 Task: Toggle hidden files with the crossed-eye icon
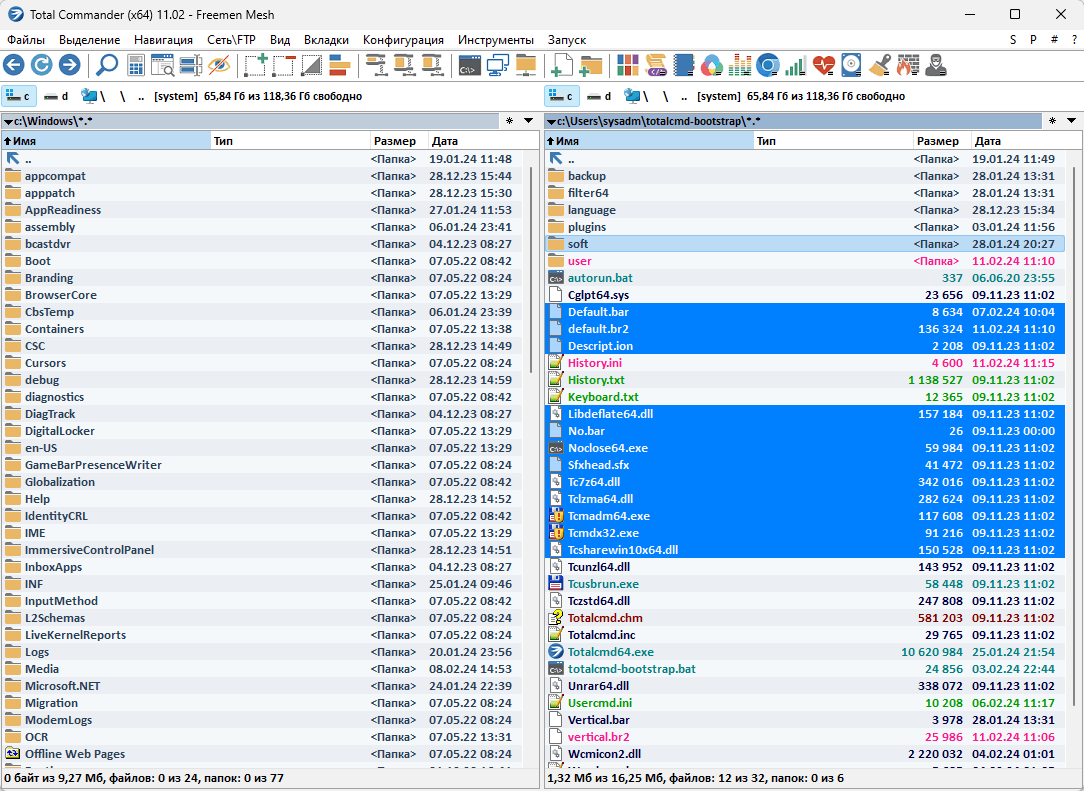click(x=219, y=66)
